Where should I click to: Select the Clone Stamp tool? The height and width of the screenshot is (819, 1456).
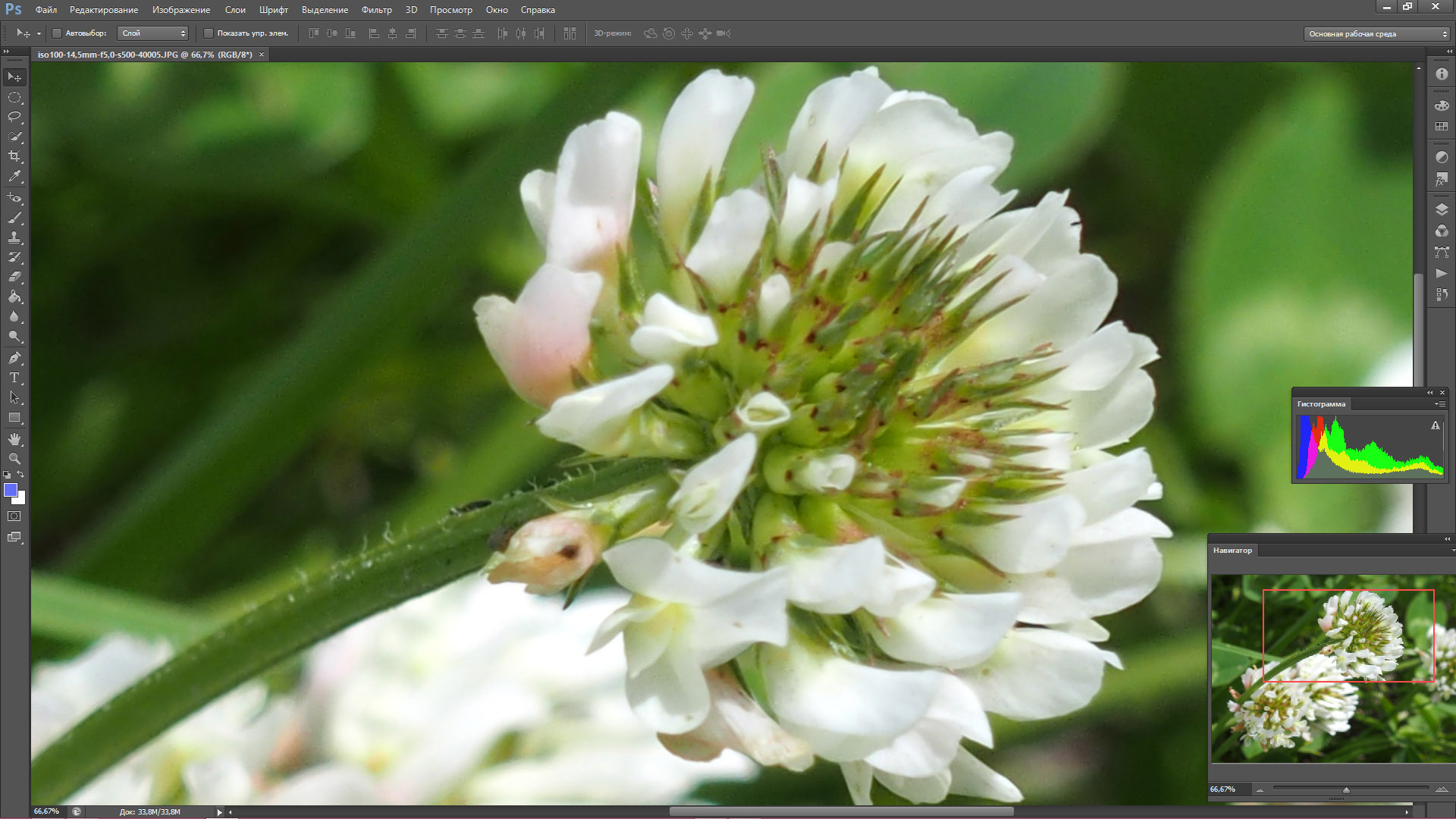14,237
